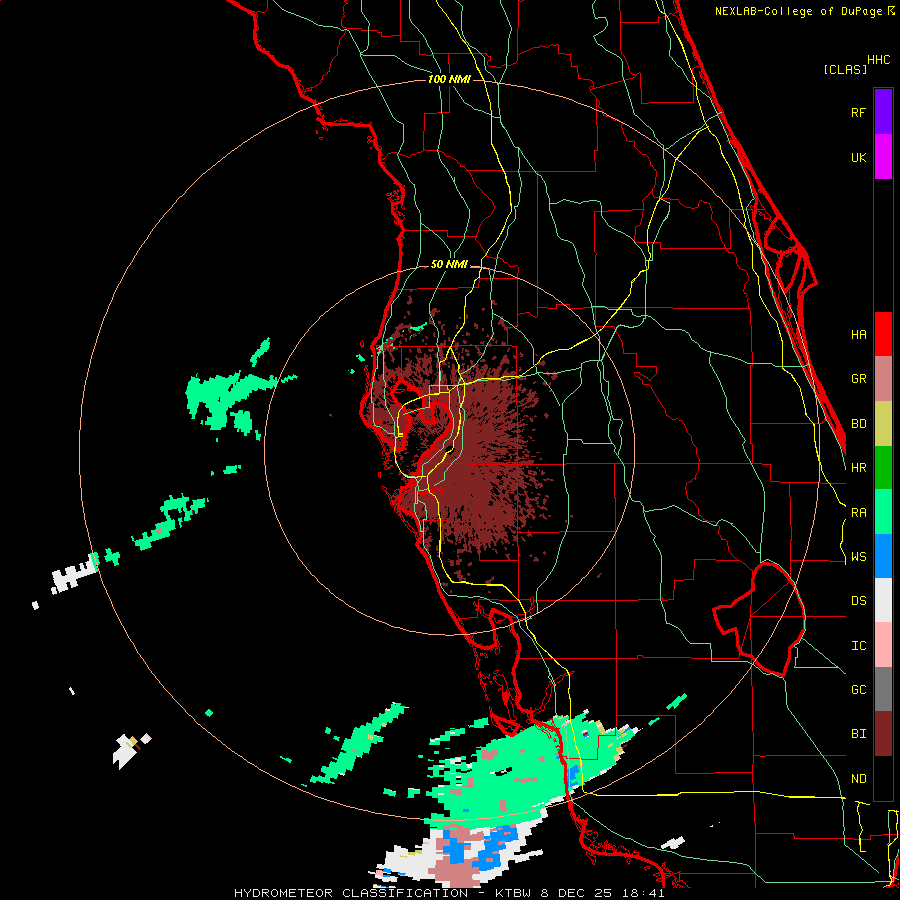
Task: Click the 'RA' legend label
Action: coord(859,513)
